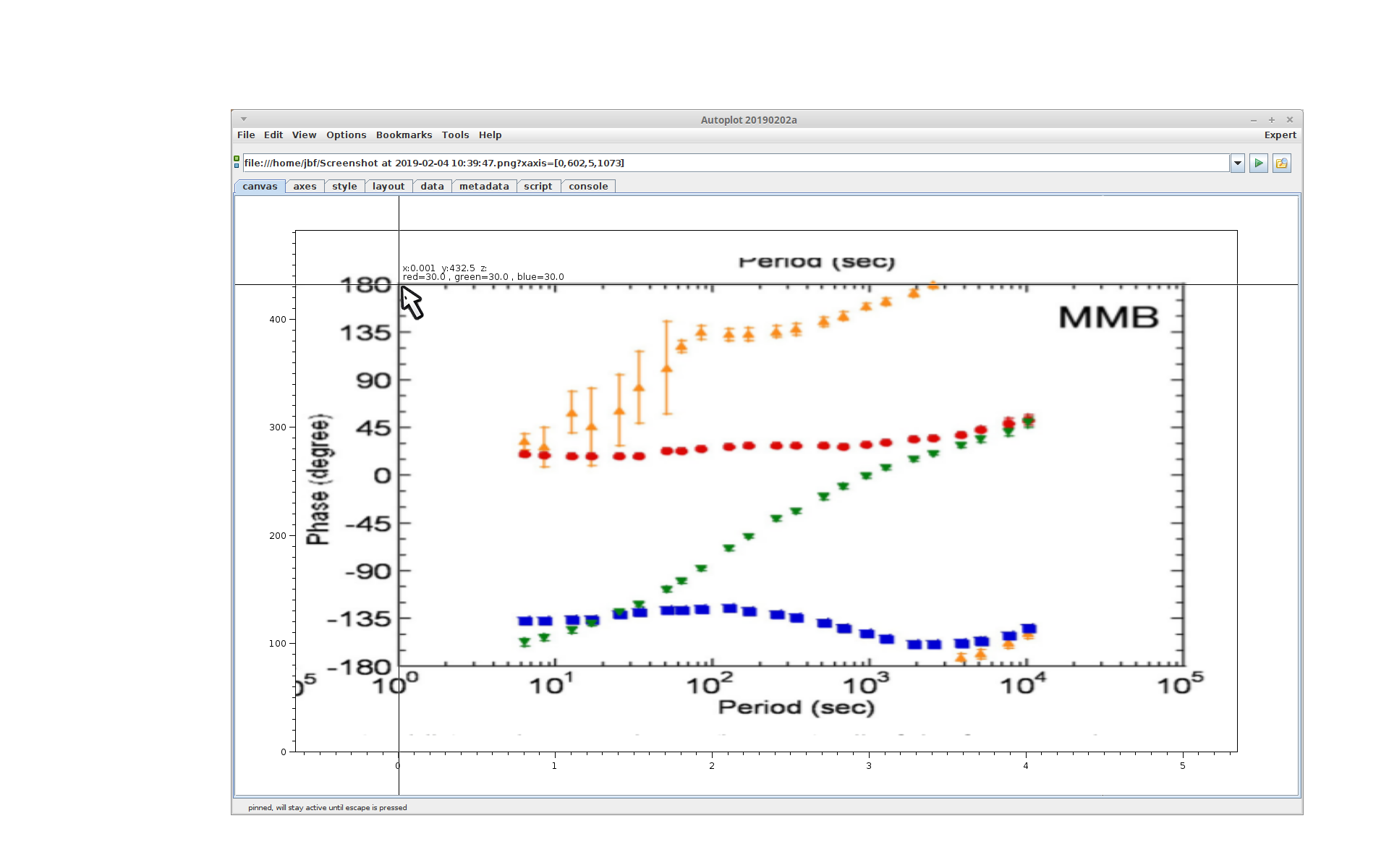Screen dimensions: 1389x868
Task: Maximize the Autoplot window
Action: [1272, 120]
